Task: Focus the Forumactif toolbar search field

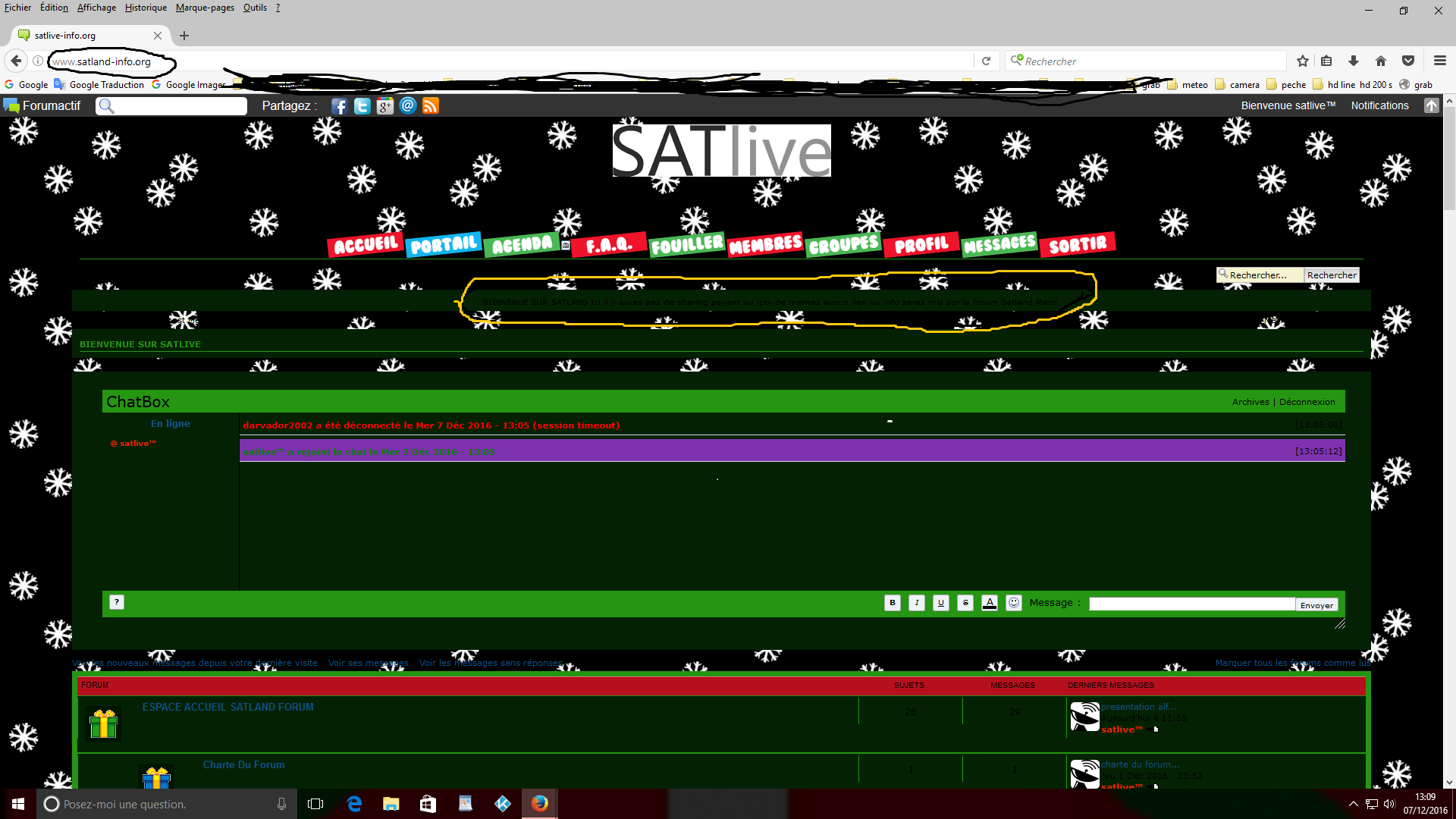Action: (171, 106)
